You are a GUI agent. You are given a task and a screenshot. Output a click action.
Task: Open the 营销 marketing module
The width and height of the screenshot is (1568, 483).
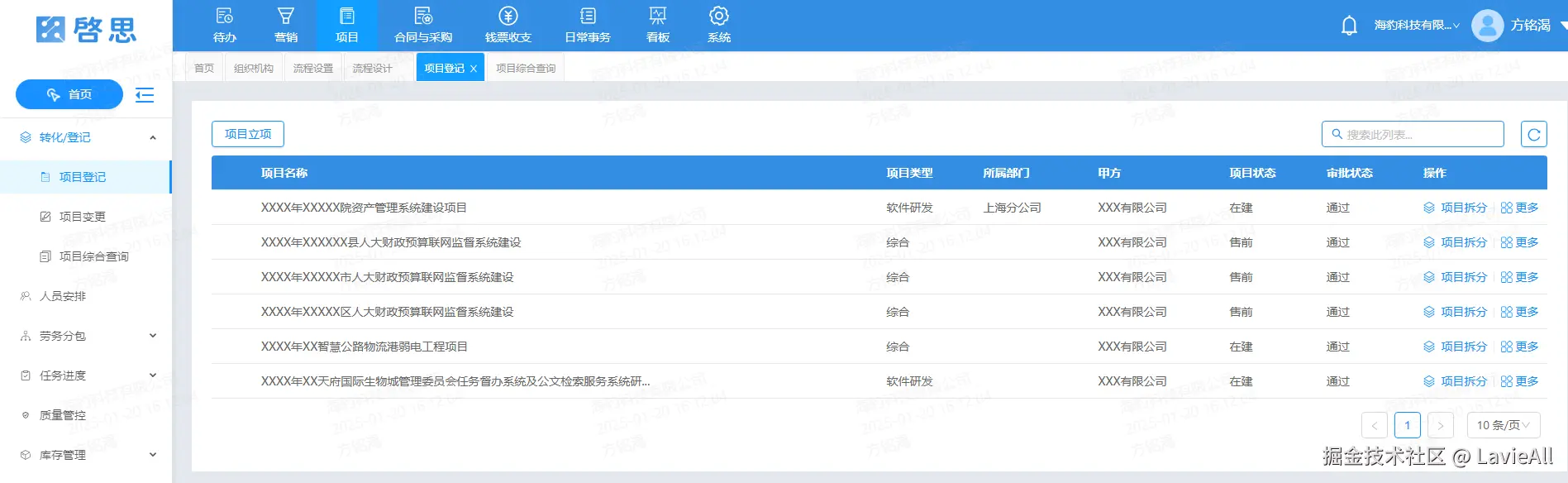tap(286, 26)
